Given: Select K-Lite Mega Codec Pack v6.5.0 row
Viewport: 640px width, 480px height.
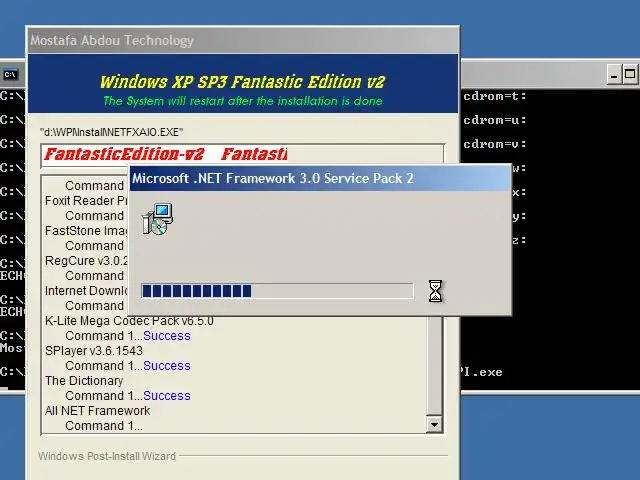Looking at the screenshot, I should click(129, 321).
